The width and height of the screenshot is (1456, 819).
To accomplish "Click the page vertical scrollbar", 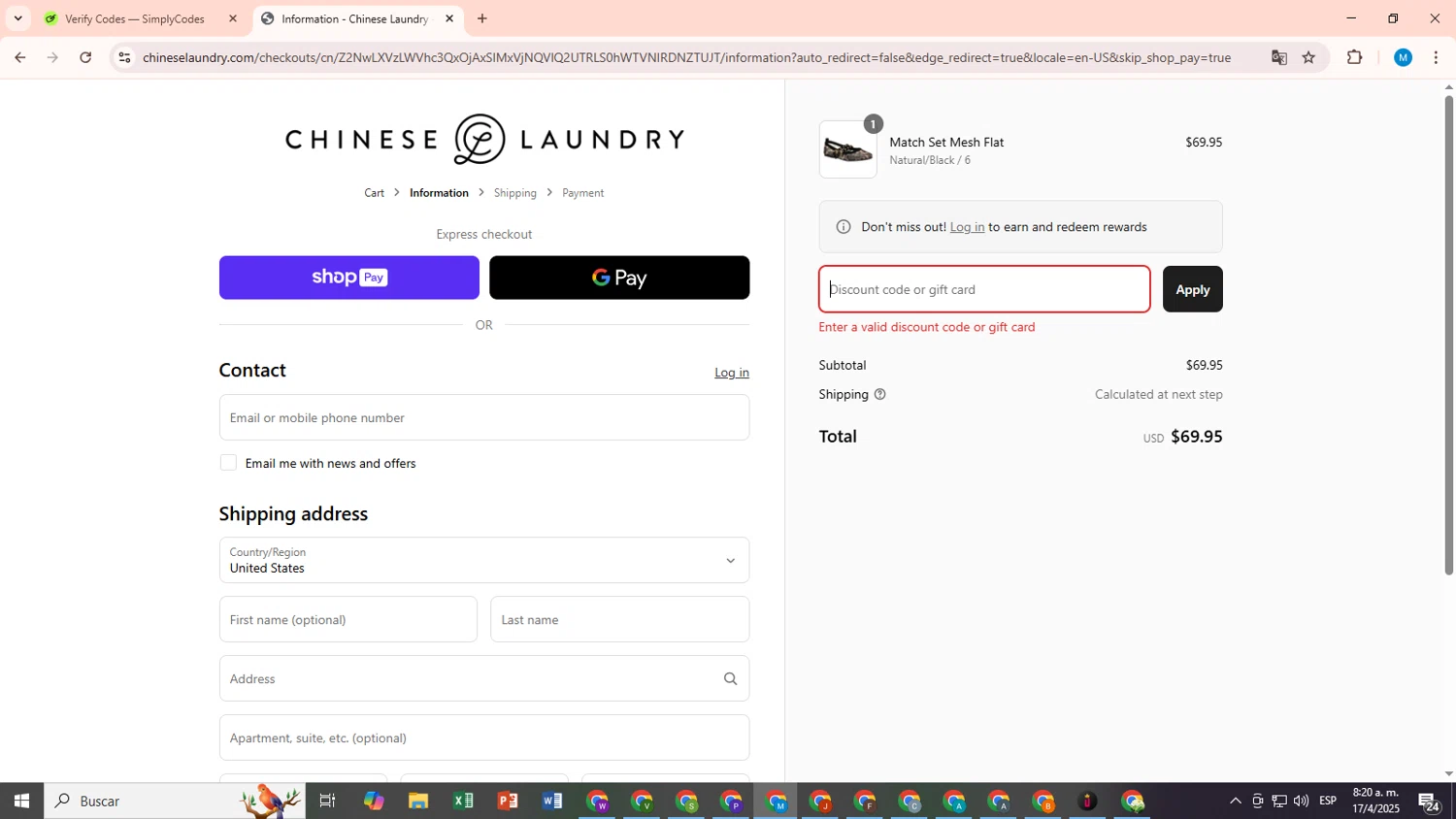I will (x=1449, y=335).
